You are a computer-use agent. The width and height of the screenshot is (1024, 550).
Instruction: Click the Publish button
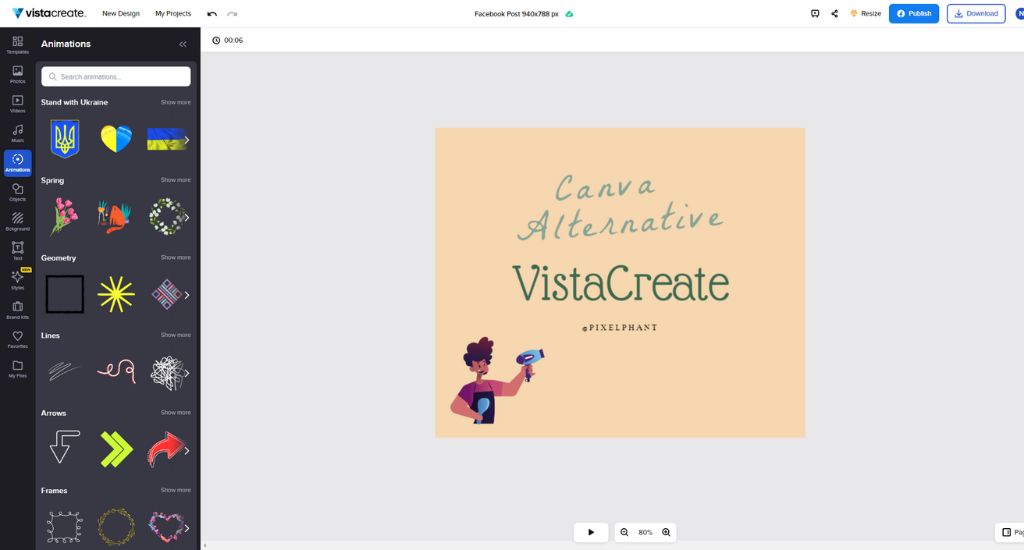[x=914, y=14]
